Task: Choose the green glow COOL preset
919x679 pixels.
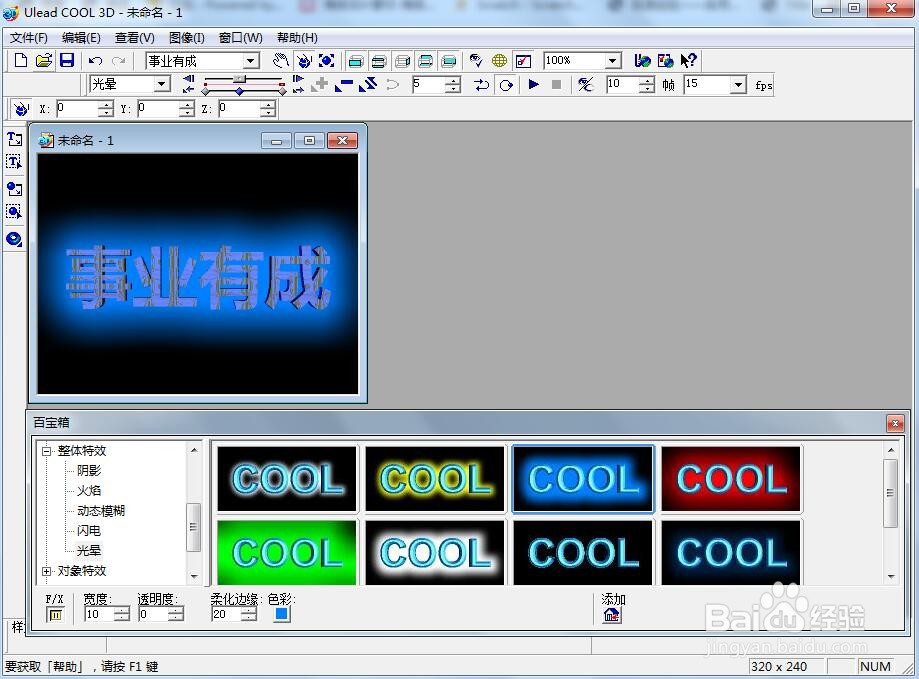Action: pos(287,552)
